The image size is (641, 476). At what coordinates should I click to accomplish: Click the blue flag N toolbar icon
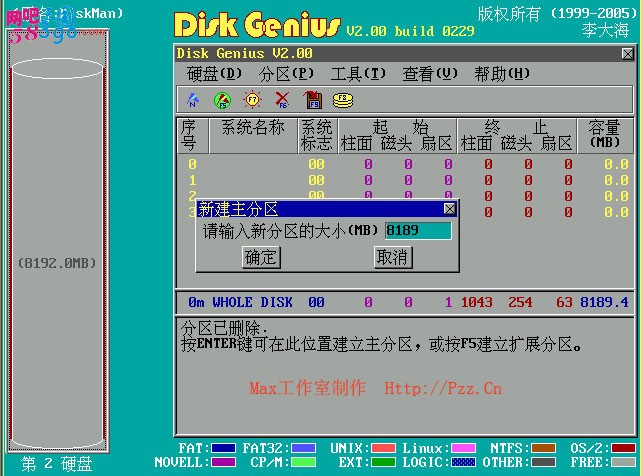click(193, 100)
